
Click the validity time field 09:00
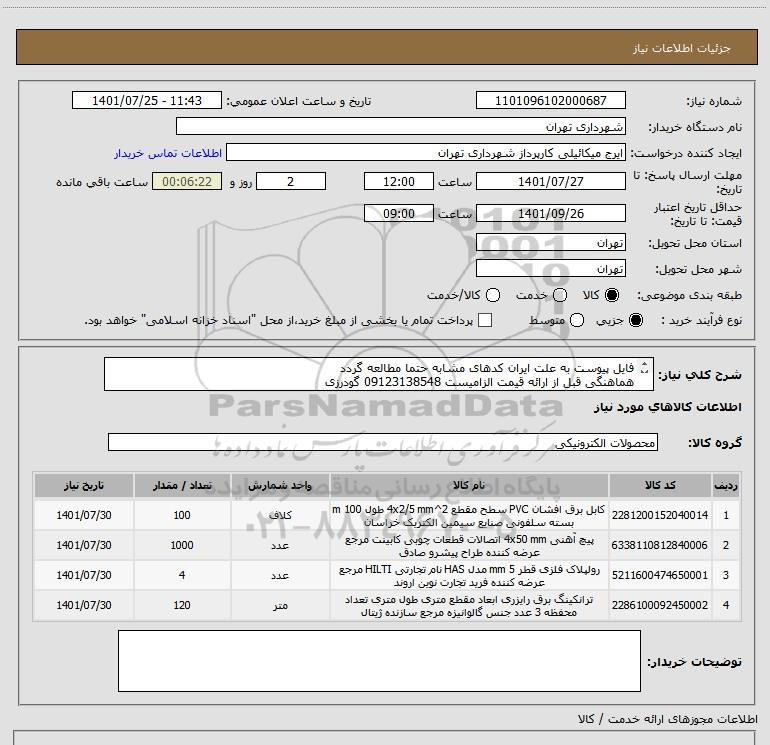(399, 213)
